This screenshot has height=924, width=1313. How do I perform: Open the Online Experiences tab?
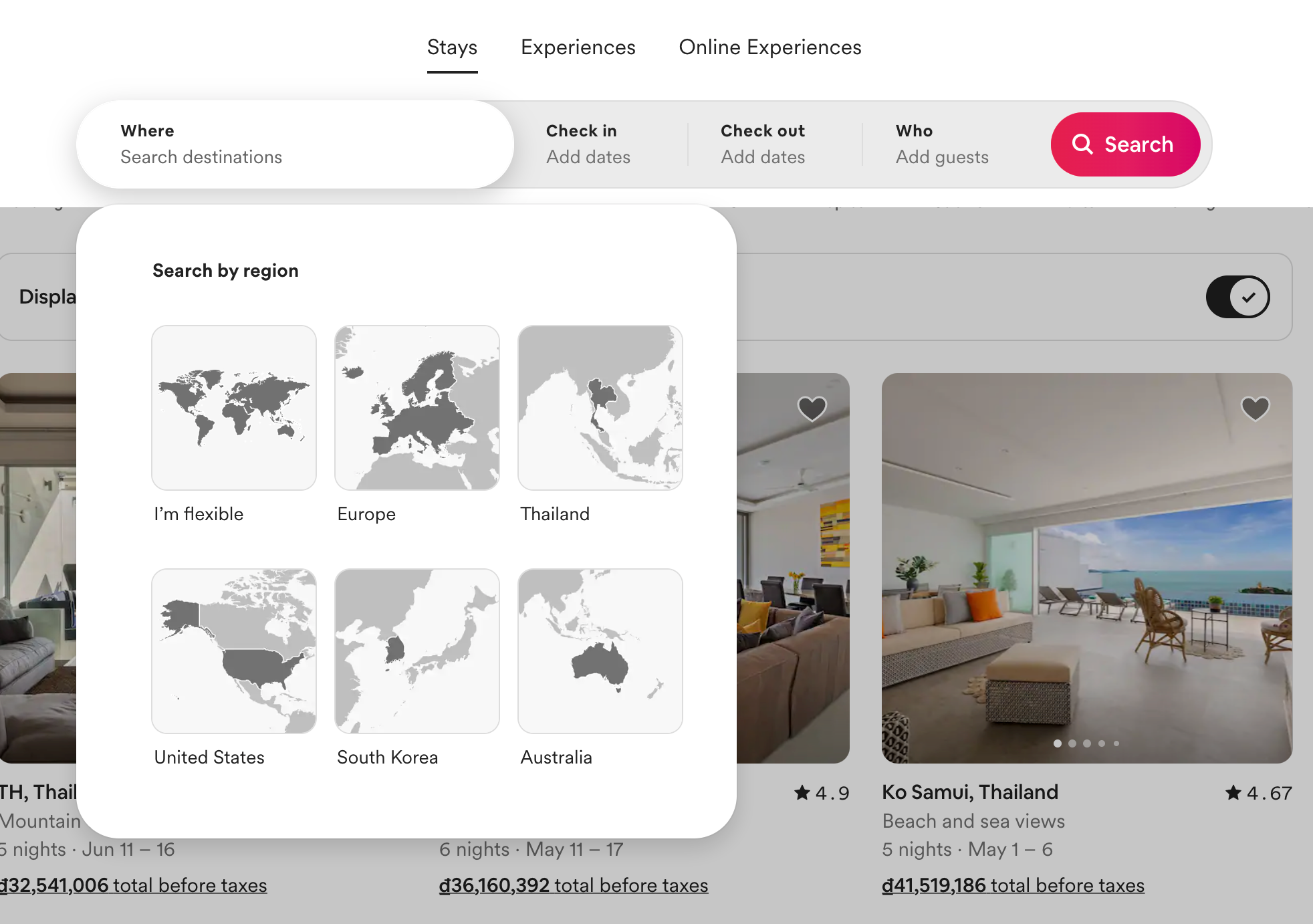click(769, 47)
